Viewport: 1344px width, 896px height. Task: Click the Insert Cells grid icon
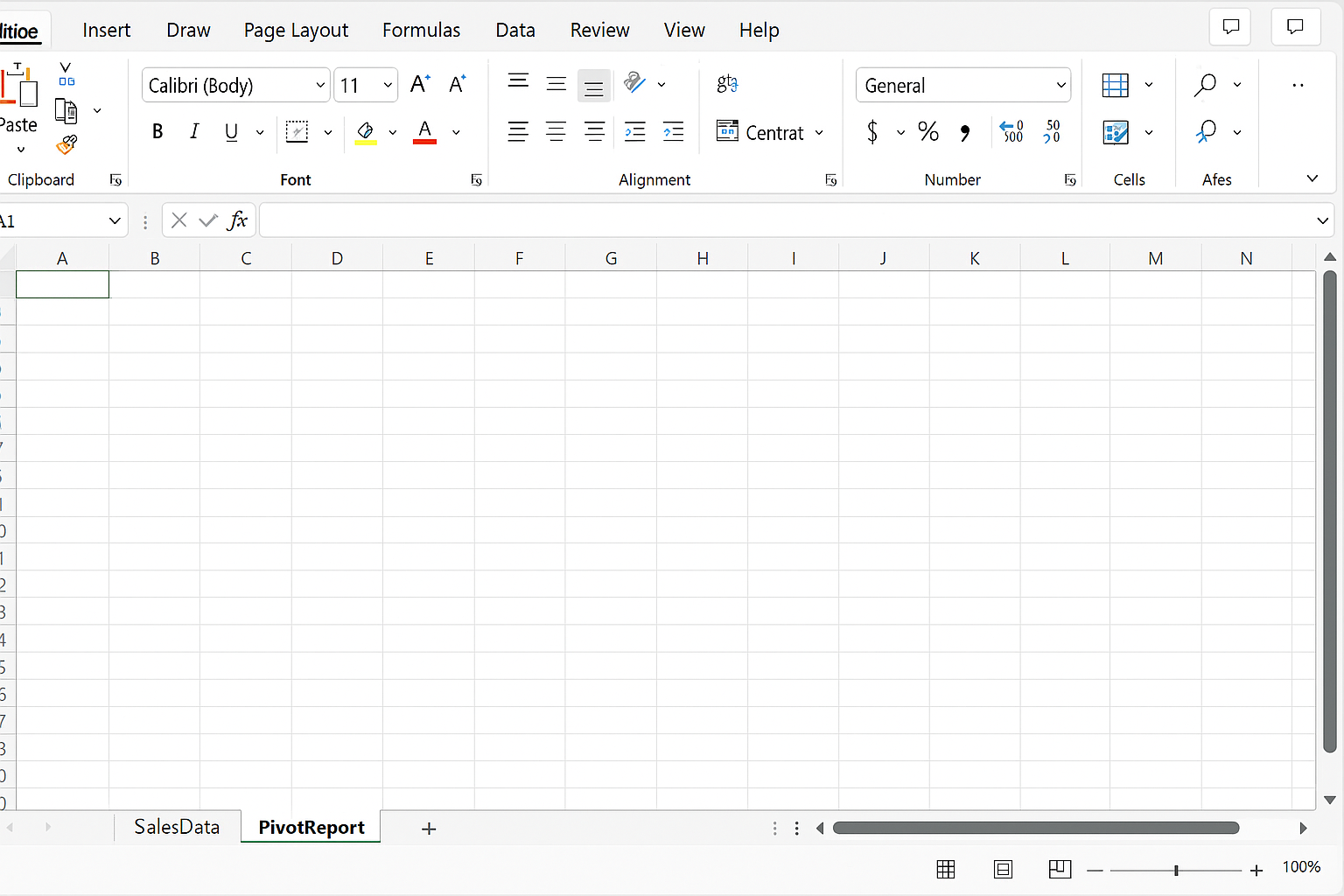(x=1116, y=85)
